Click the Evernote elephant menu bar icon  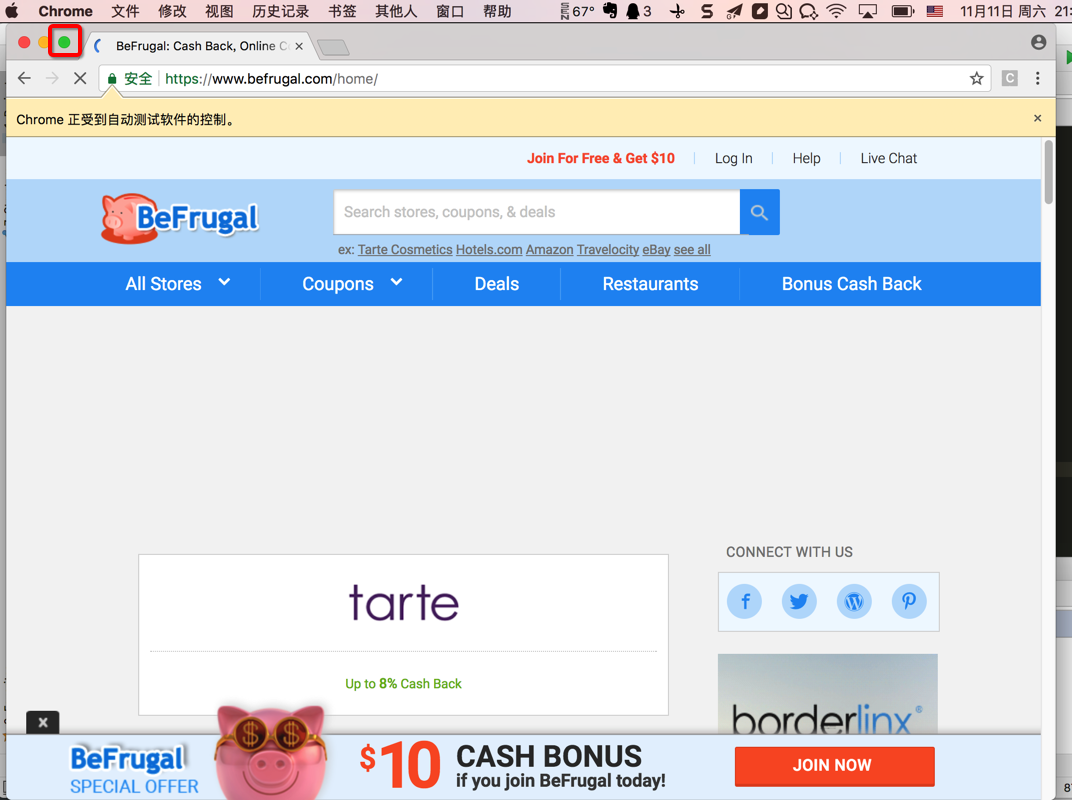(610, 11)
